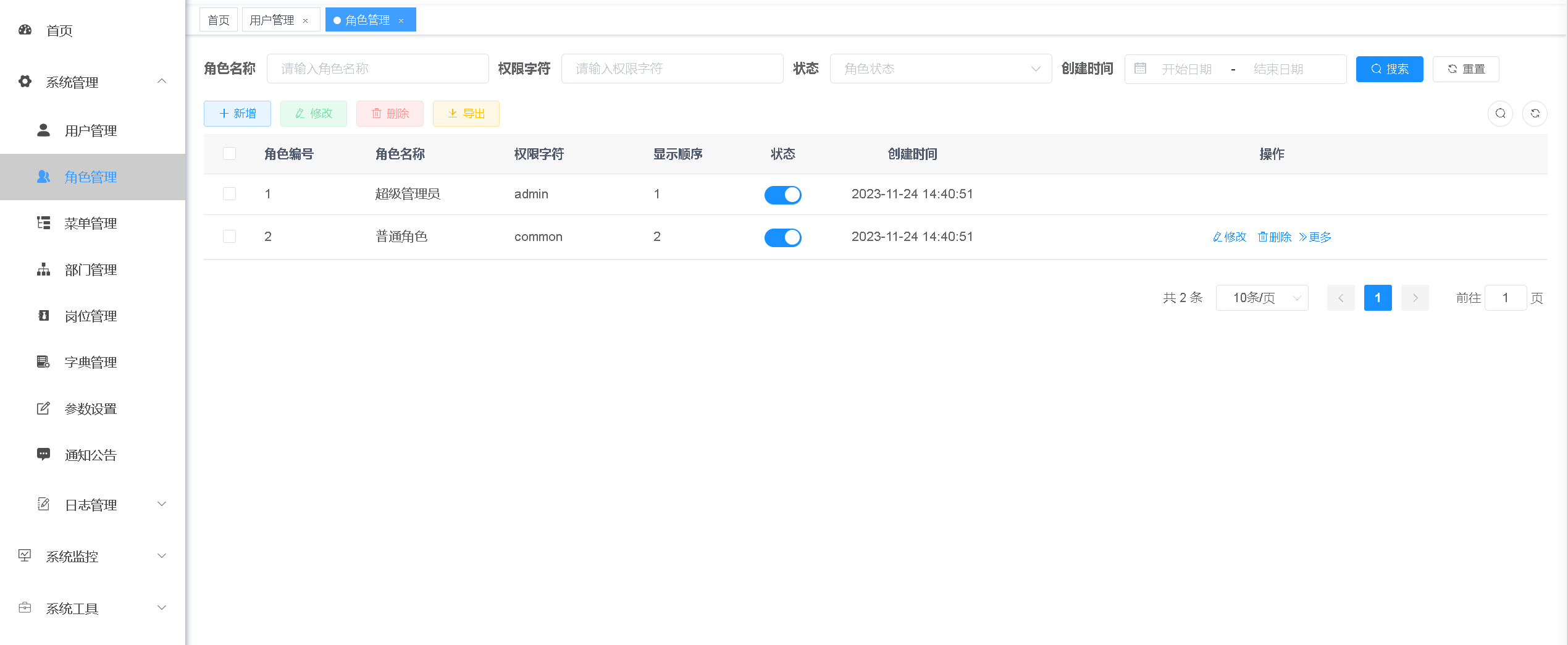Click the badge icon for 岗位管理
The width and height of the screenshot is (1568, 645).
pyautogui.click(x=43, y=315)
